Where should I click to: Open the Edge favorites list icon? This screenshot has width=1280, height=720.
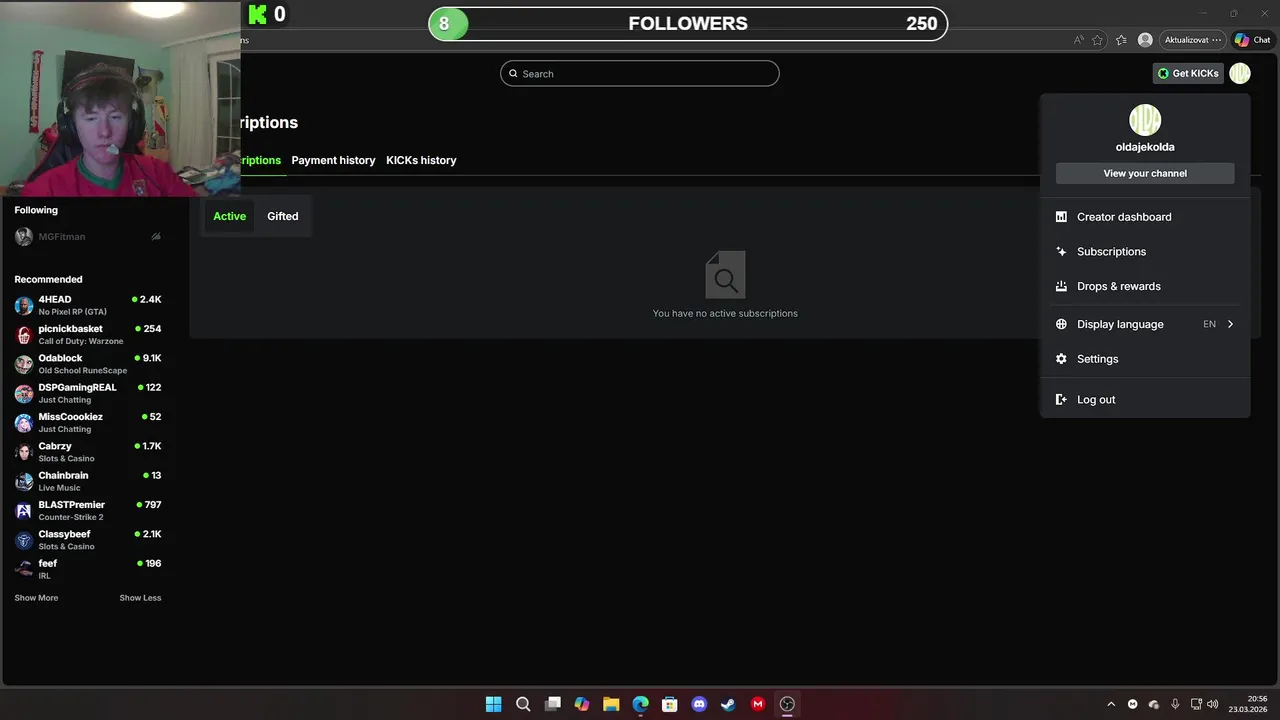point(1121,40)
